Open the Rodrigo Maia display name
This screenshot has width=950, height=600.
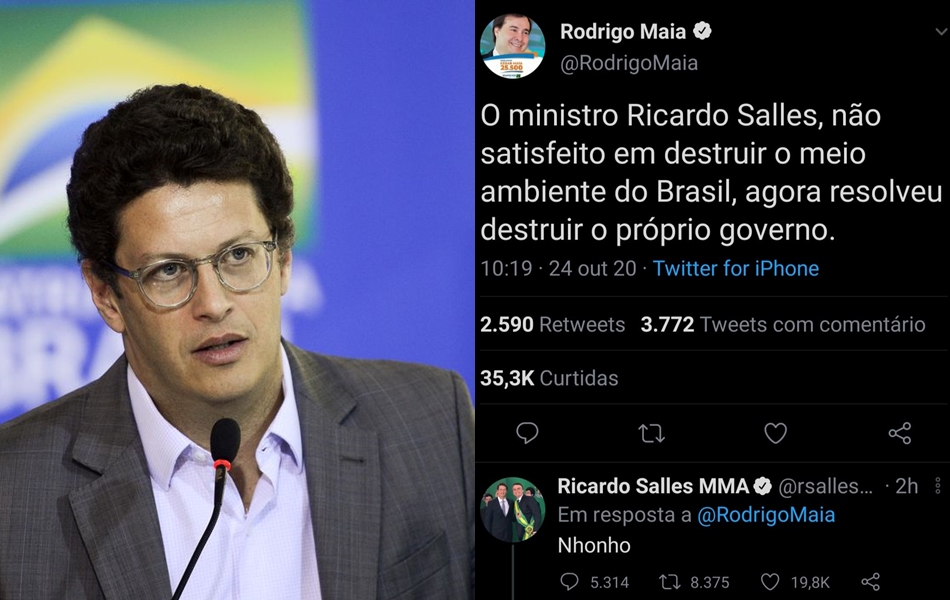[x=623, y=32]
